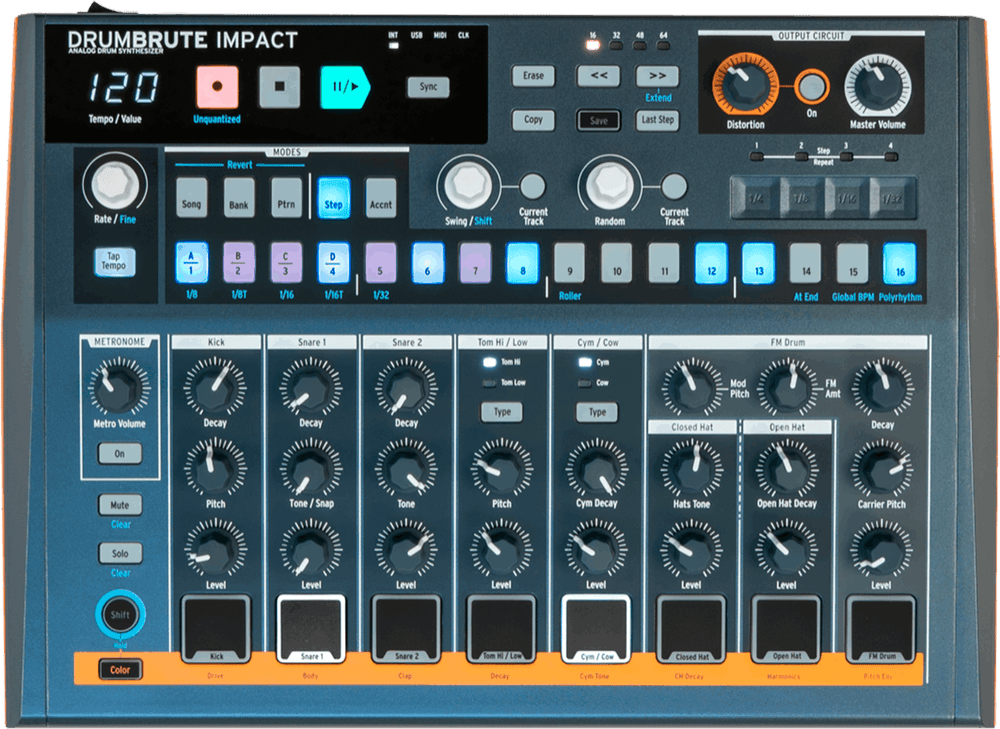Toggle the orange Color button
The width and height of the screenshot is (1000, 729).
coord(120,670)
